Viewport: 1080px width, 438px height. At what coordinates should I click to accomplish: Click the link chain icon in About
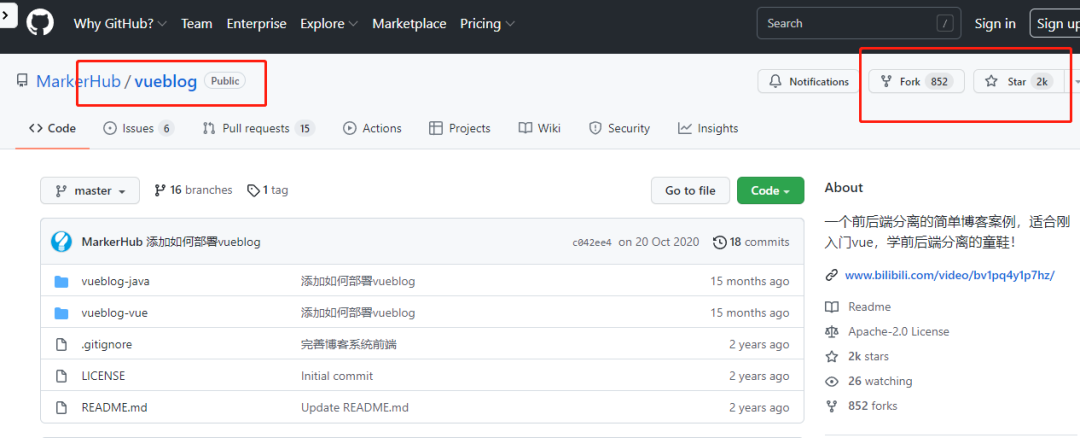(x=831, y=275)
